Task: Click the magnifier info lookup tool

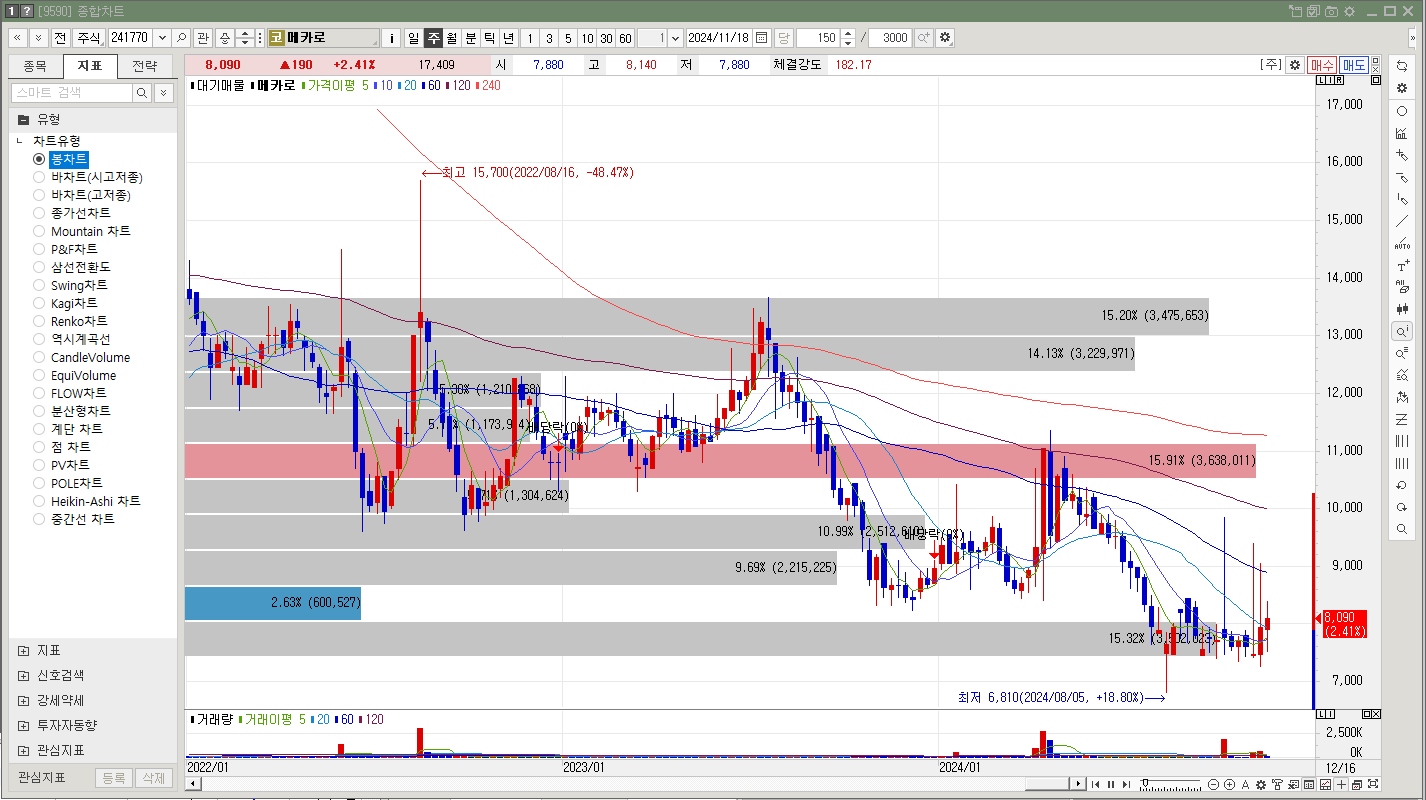Action: [1402, 331]
